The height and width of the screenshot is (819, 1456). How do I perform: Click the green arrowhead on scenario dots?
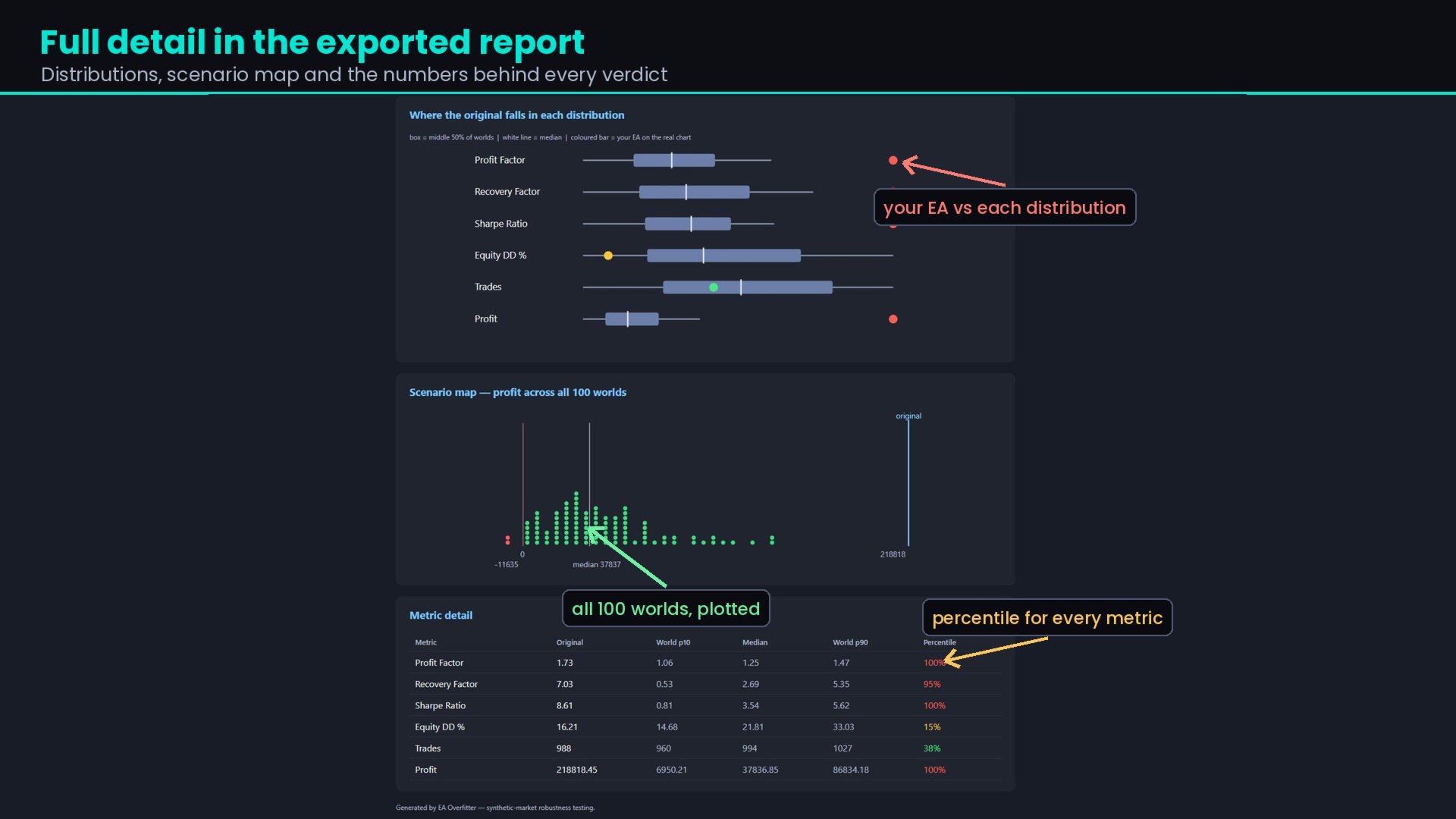(x=595, y=534)
